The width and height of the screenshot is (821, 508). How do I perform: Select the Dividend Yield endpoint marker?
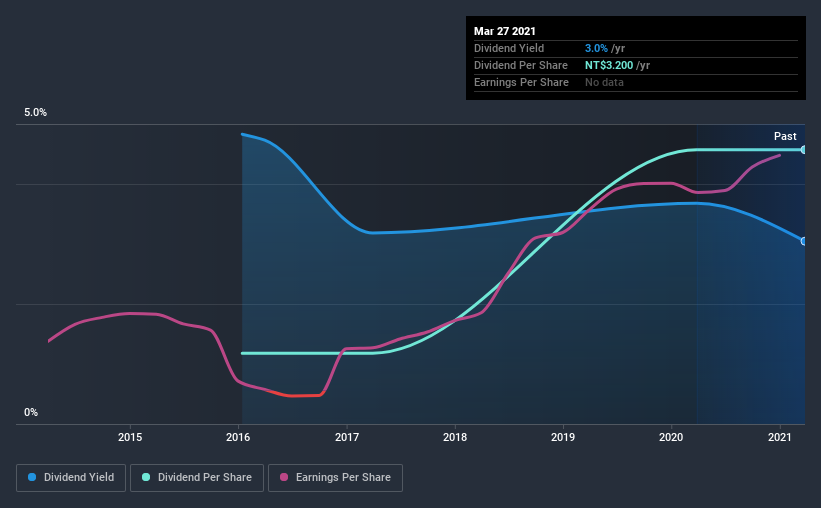click(x=803, y=241)
